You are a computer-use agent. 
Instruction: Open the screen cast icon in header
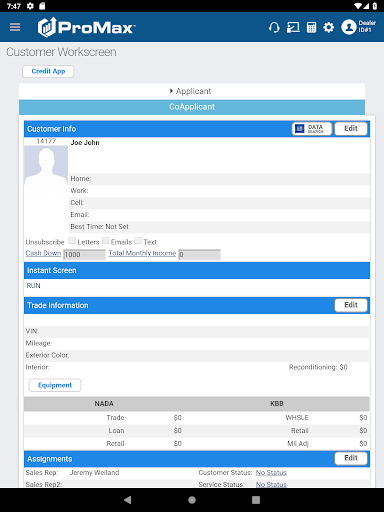point(293,27)
